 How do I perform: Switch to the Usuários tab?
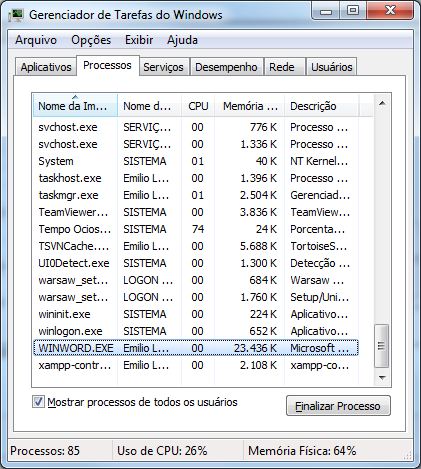[x=332, y=67]
